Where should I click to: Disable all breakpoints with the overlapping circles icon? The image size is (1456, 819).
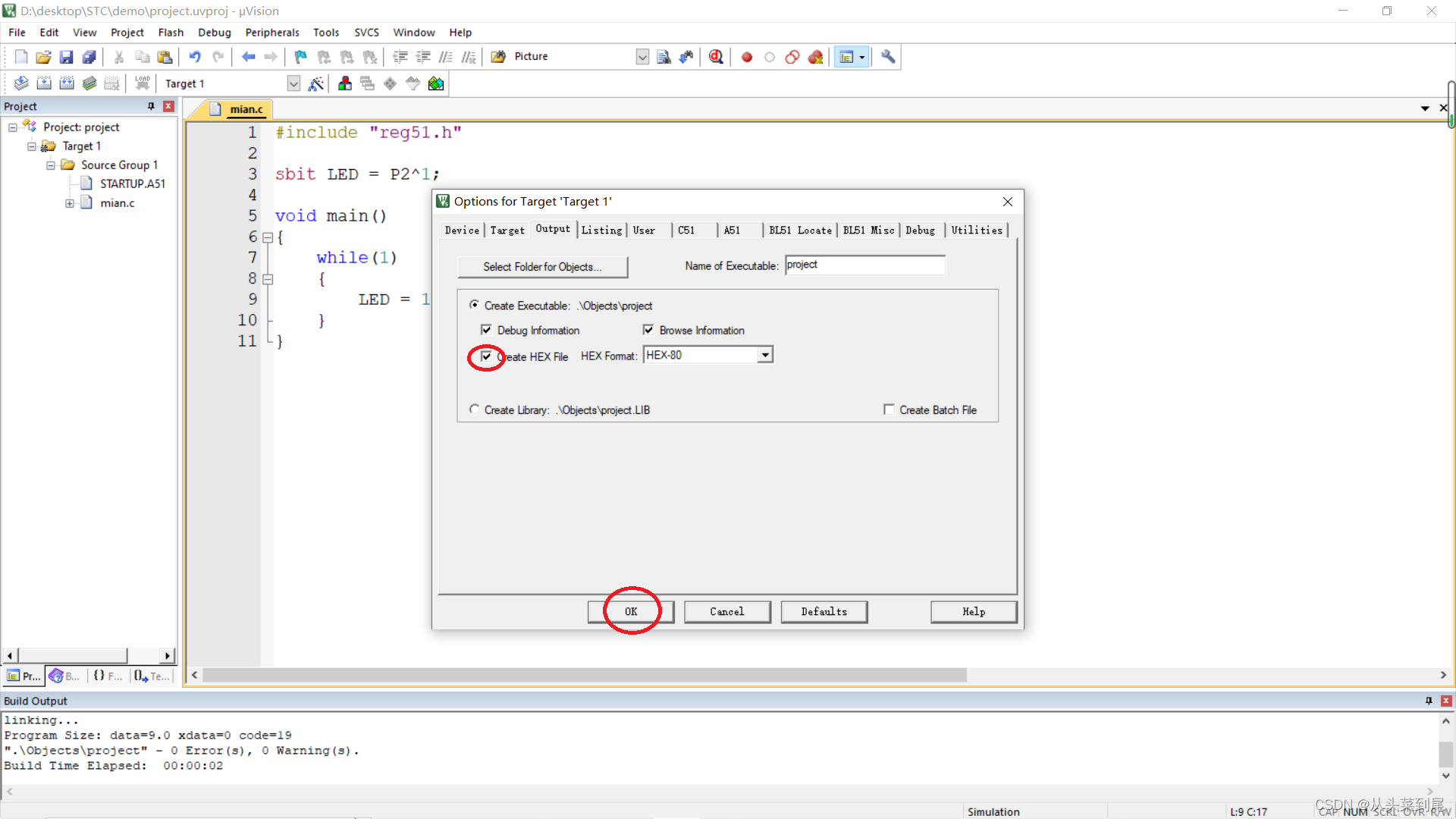(792, 57)
